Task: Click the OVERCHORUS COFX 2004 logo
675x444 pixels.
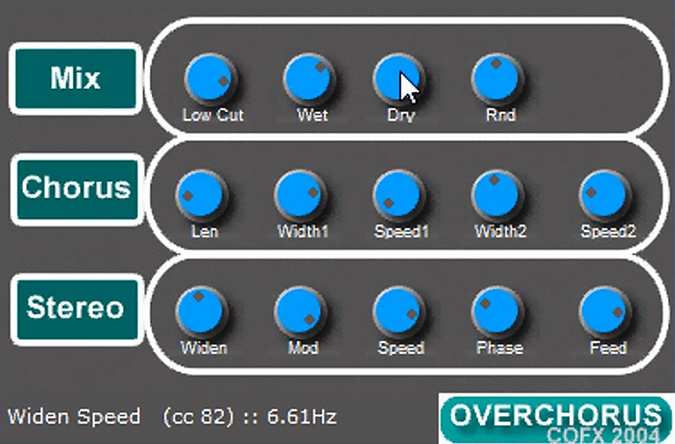Action: pyautogui.click(x=556, y=419)
